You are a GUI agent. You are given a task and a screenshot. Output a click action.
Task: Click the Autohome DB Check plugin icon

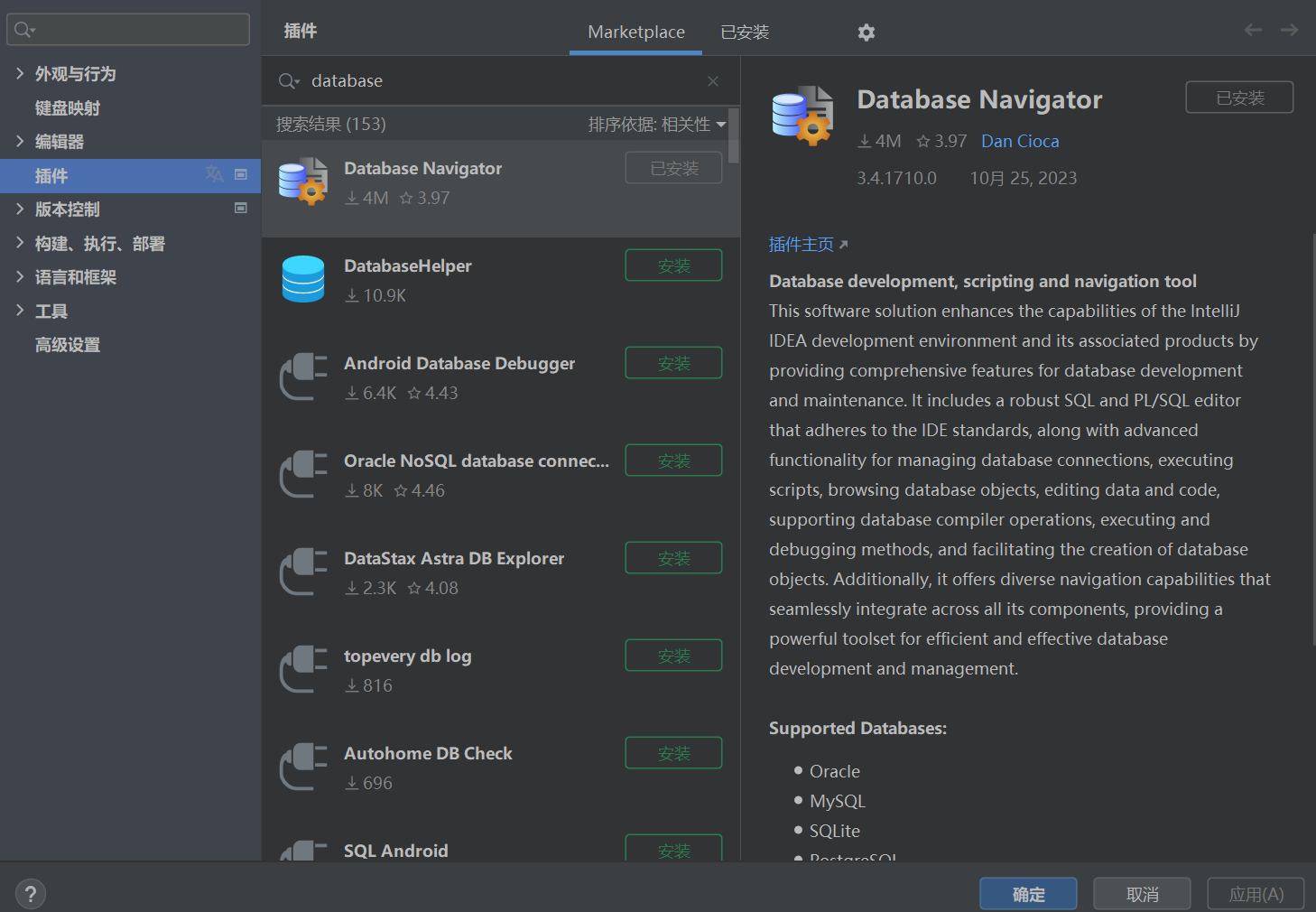click(x=303, y=767)
